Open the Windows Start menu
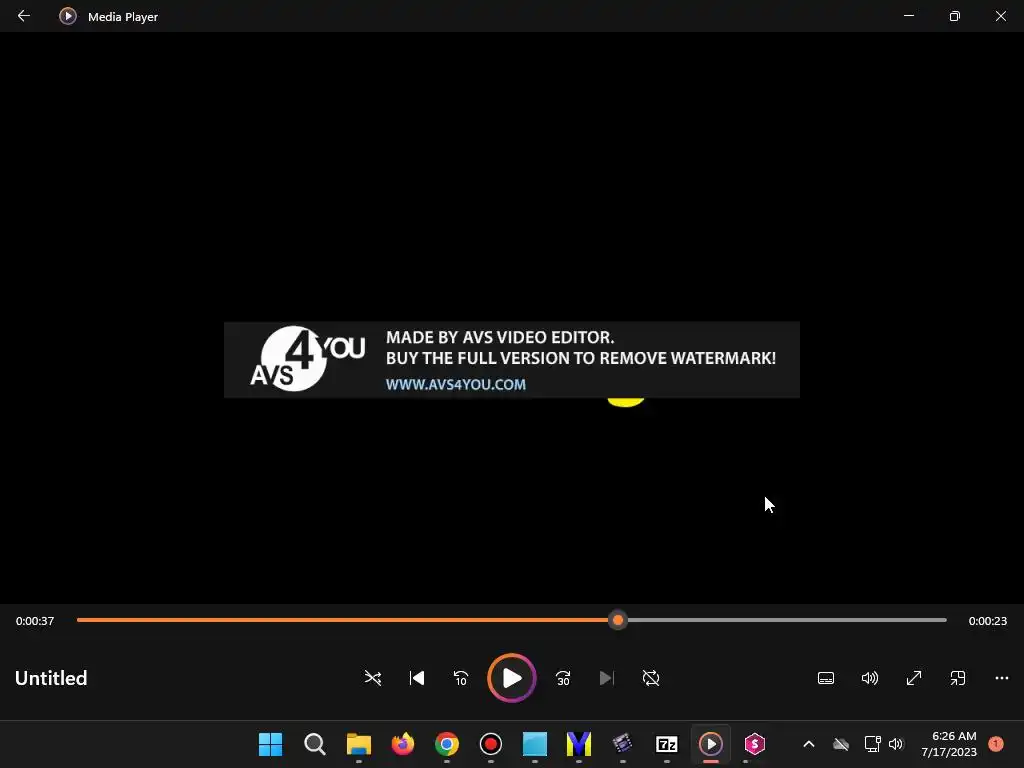The height and width of the screenshot is (768, 1024). (270, 744)
